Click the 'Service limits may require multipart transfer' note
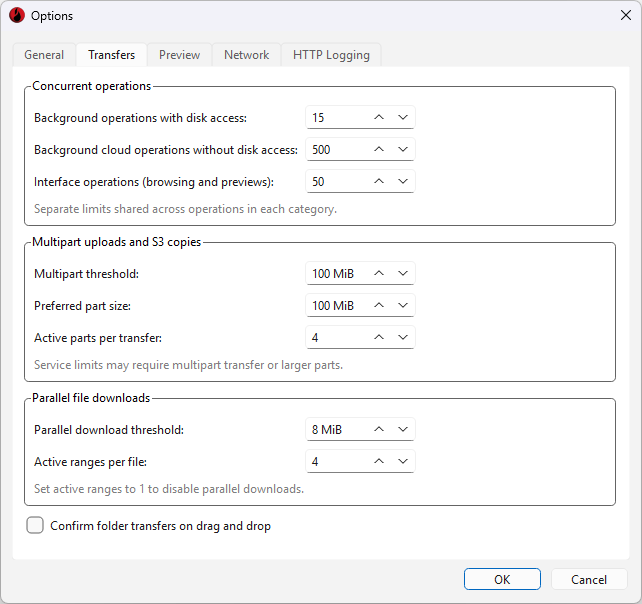Image resolution: width=642 pixels, height=604 pixels. (x=188, y=365)
